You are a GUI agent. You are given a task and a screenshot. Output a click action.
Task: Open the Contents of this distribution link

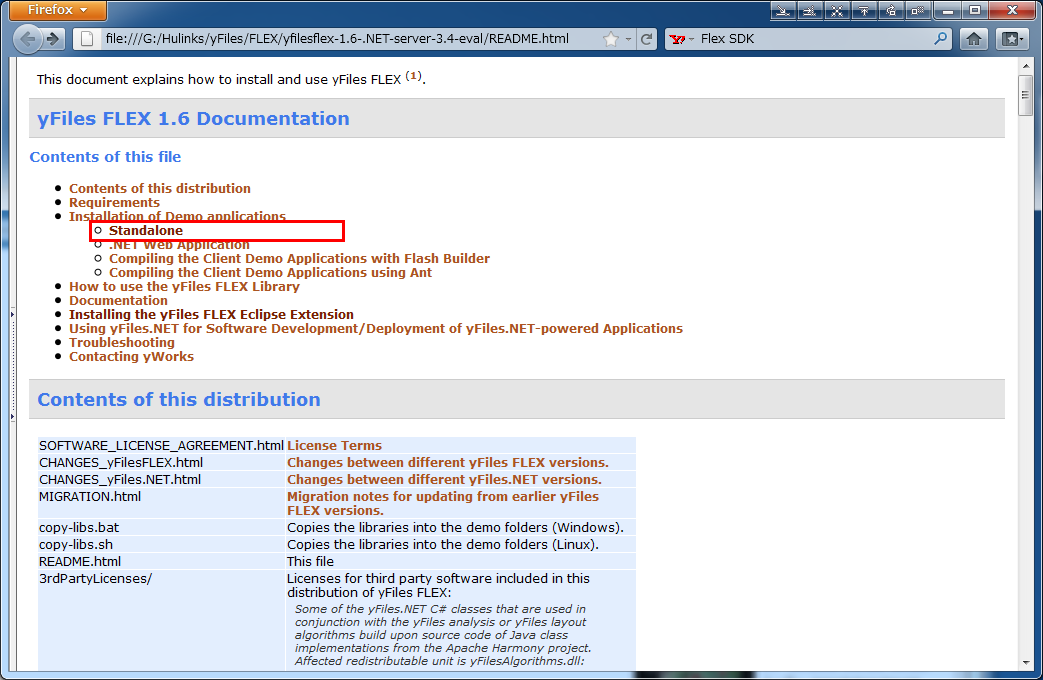160,188
